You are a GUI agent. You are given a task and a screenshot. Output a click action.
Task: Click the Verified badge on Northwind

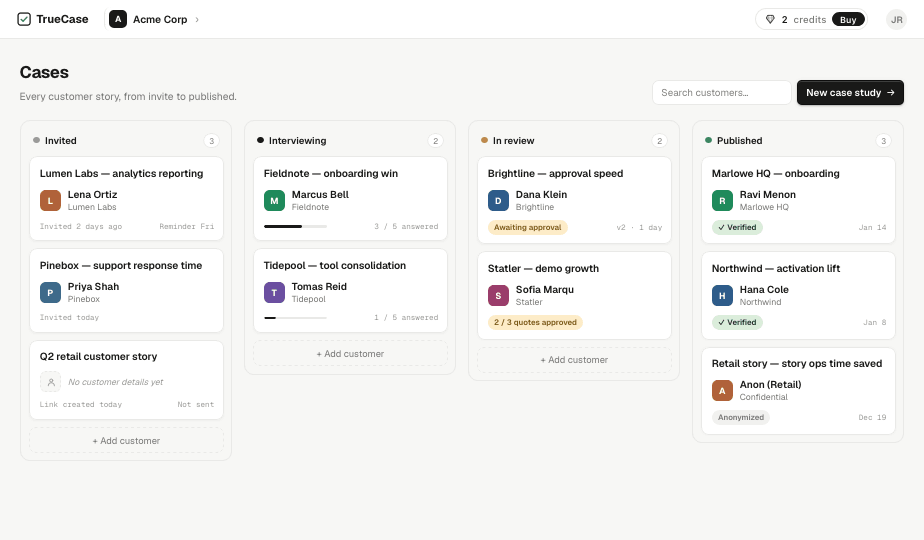[x=737, y=322]
